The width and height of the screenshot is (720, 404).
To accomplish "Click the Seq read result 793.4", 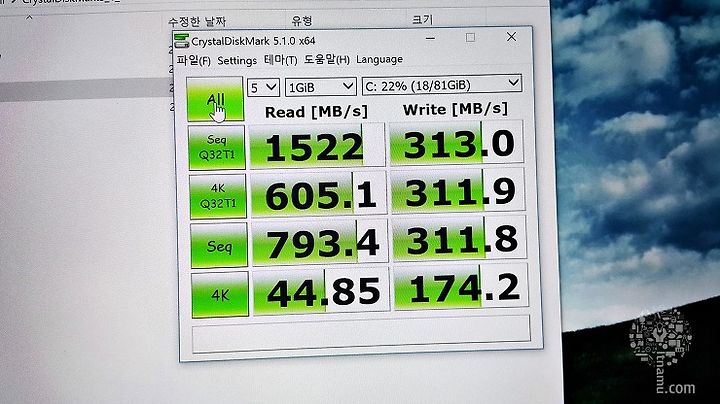I will [x=320, y=243].
